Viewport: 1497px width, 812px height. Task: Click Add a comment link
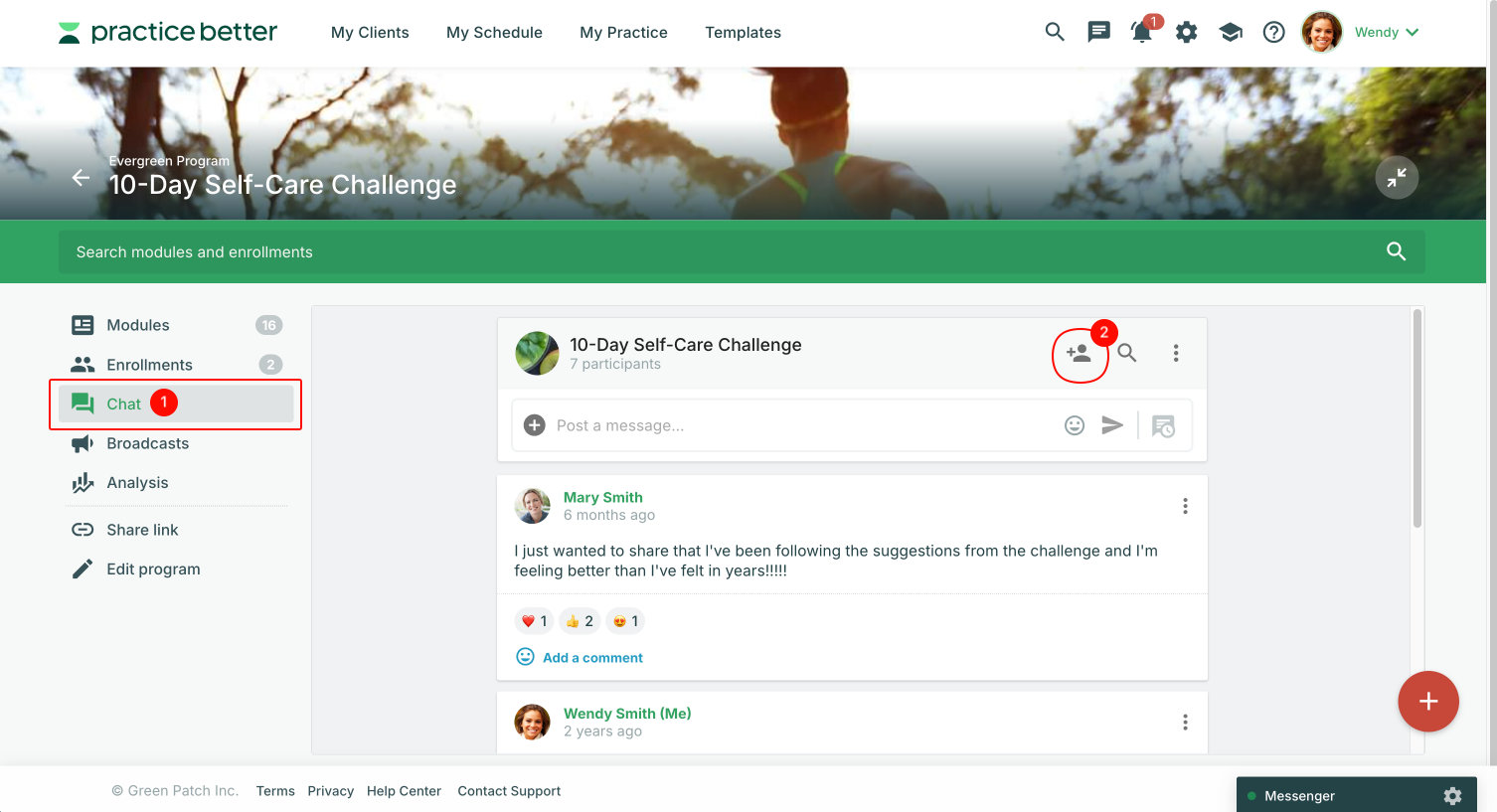[x=592, y=658]
